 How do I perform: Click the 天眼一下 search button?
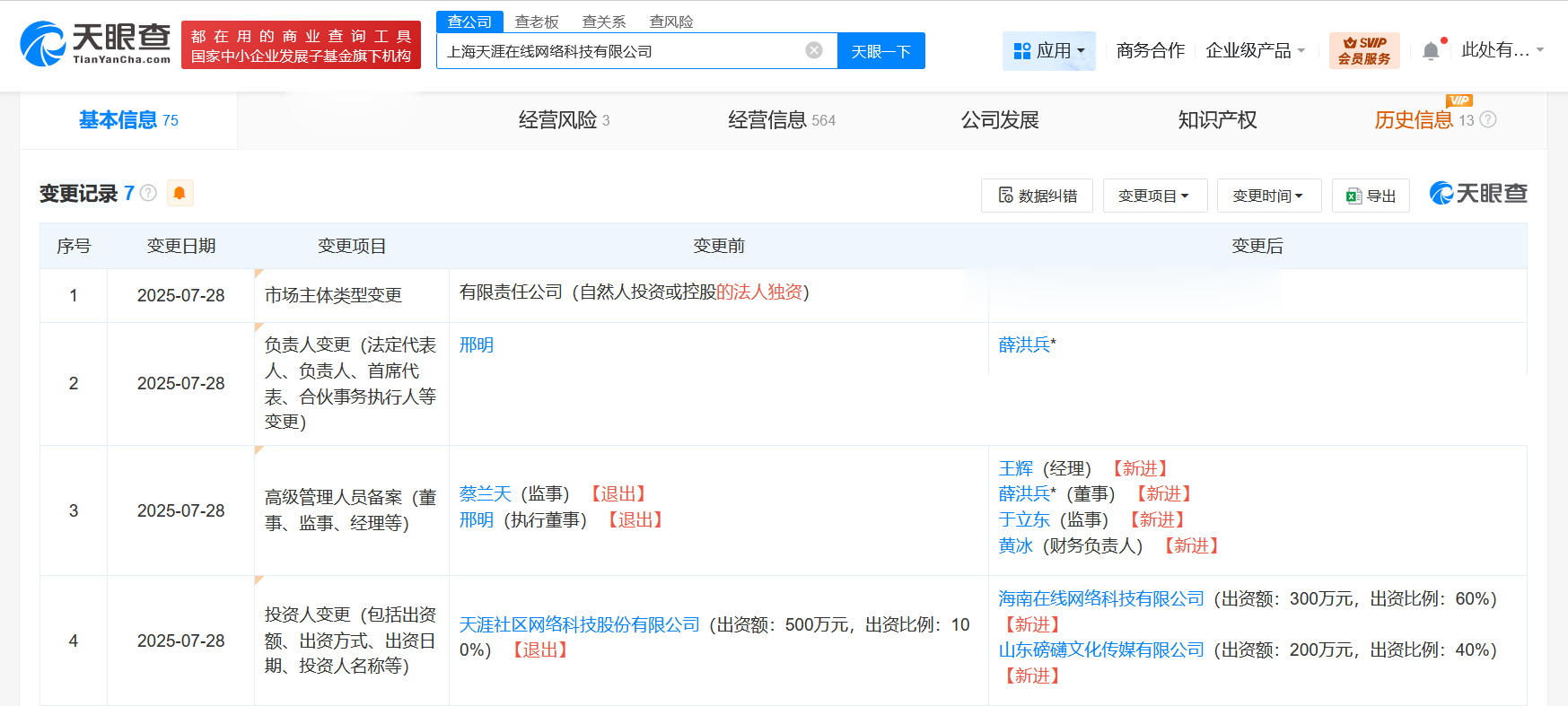click(881, 51)
